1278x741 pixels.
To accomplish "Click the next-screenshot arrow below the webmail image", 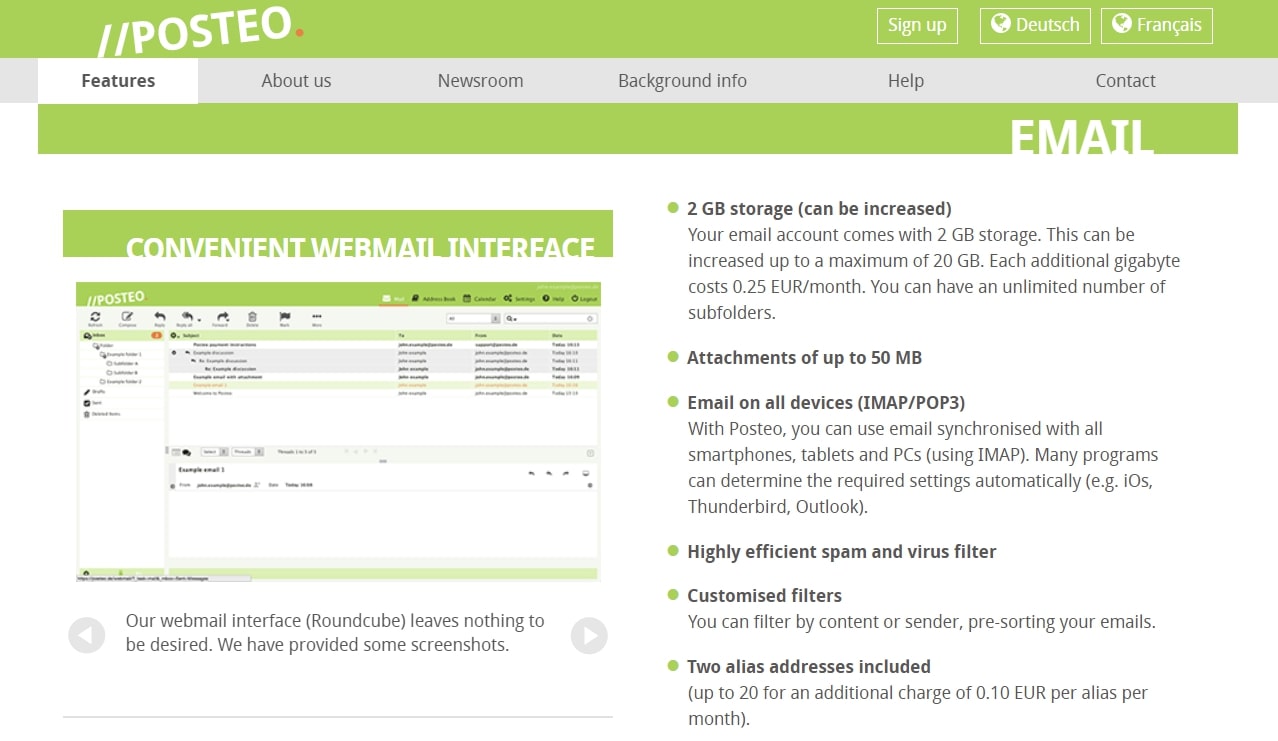I will 589,635.
